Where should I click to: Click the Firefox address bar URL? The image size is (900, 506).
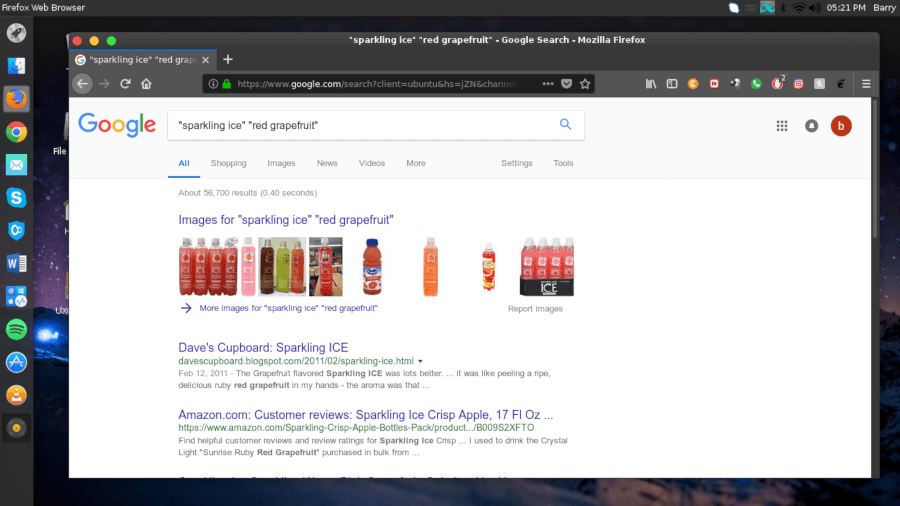376,84
